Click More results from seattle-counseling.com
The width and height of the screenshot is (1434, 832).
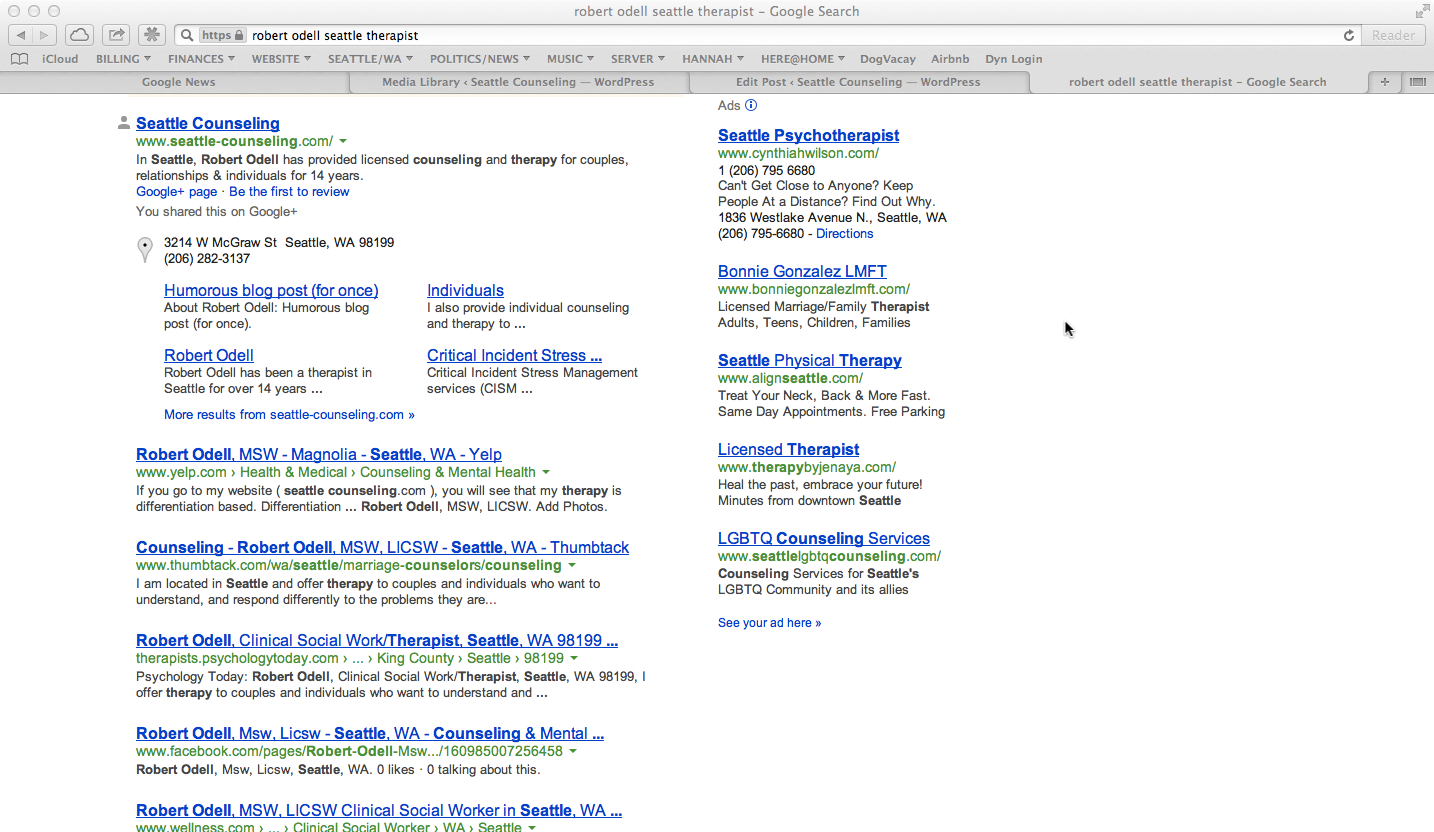289,414
